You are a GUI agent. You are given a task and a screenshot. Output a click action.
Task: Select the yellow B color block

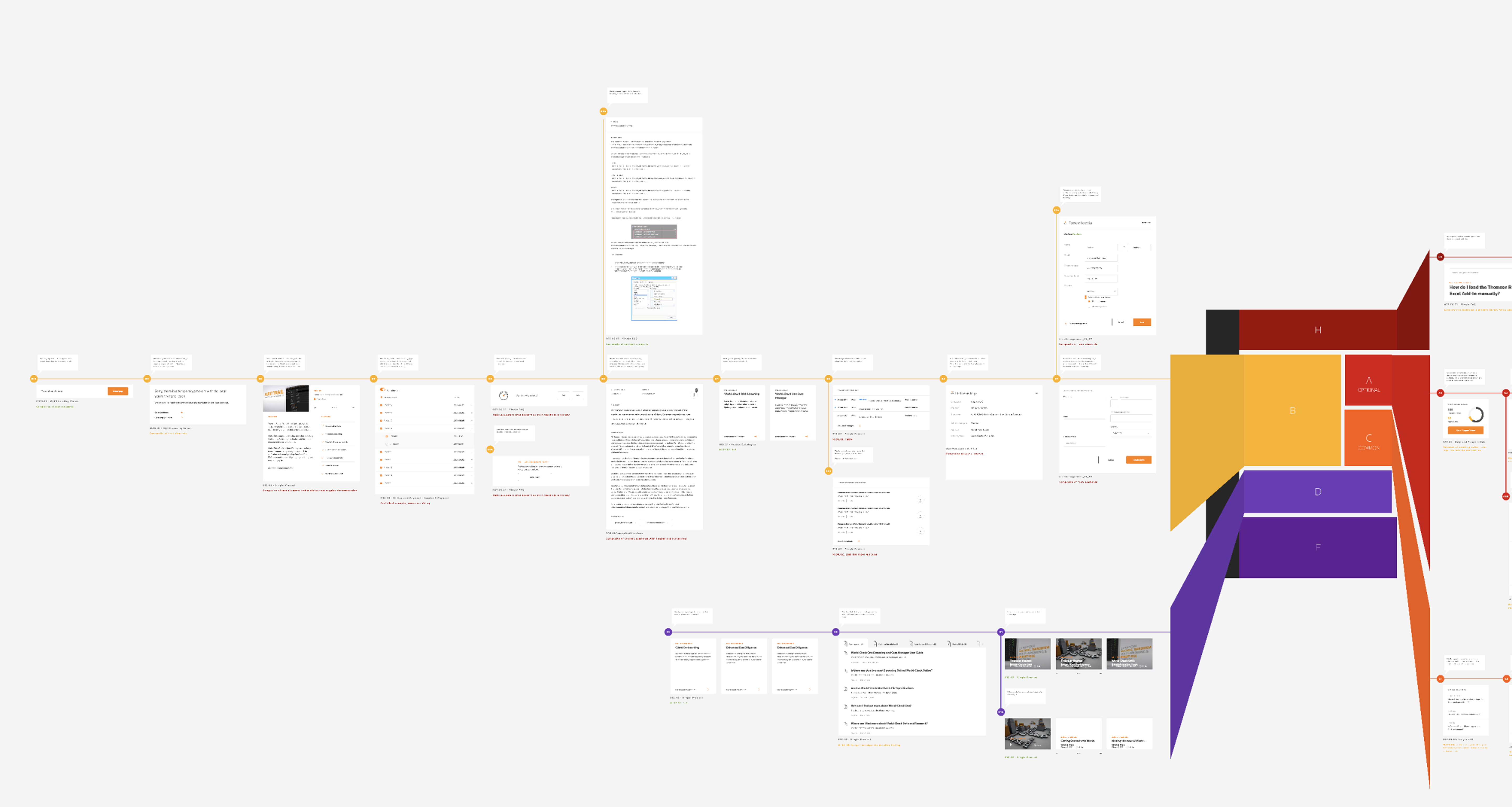pyautogui.click(x=1293, y=410)
